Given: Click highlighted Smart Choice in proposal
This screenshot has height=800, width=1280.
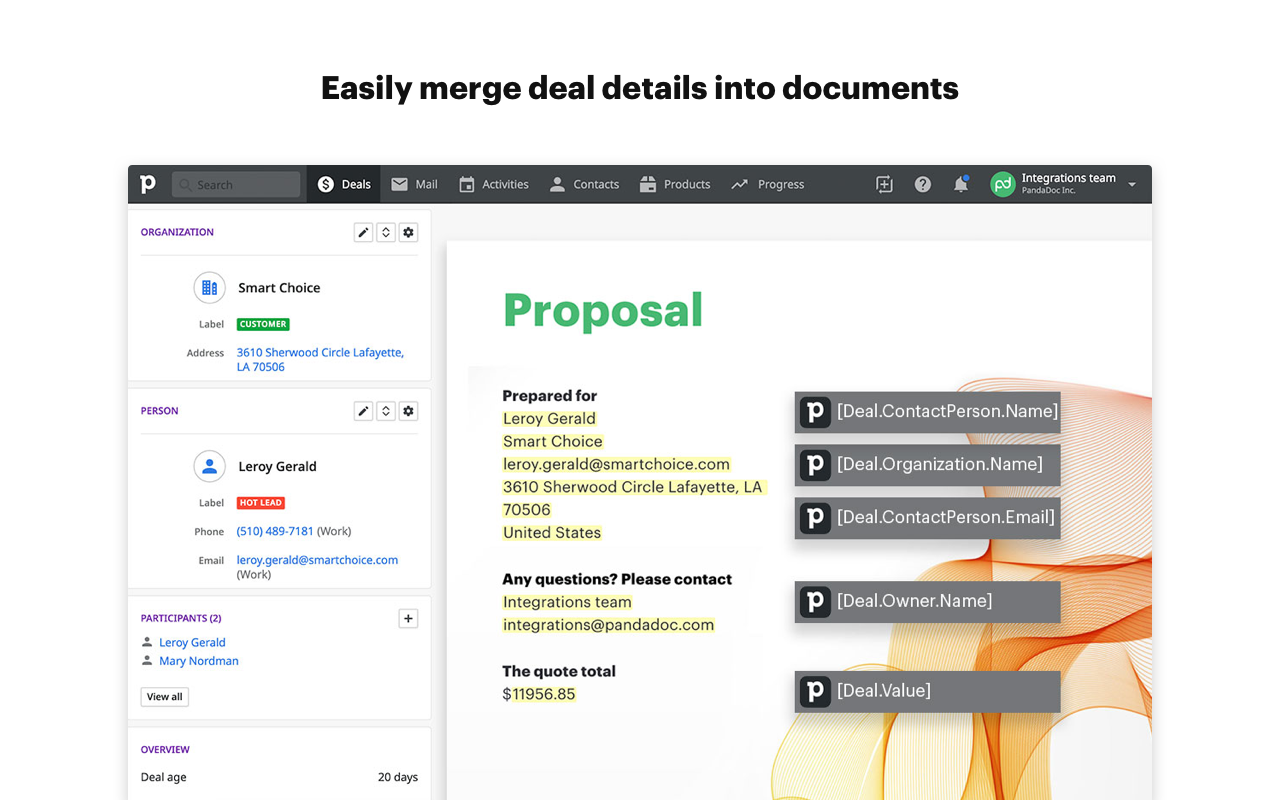Looking at the screenshot, I should click(x=553, y=441).
